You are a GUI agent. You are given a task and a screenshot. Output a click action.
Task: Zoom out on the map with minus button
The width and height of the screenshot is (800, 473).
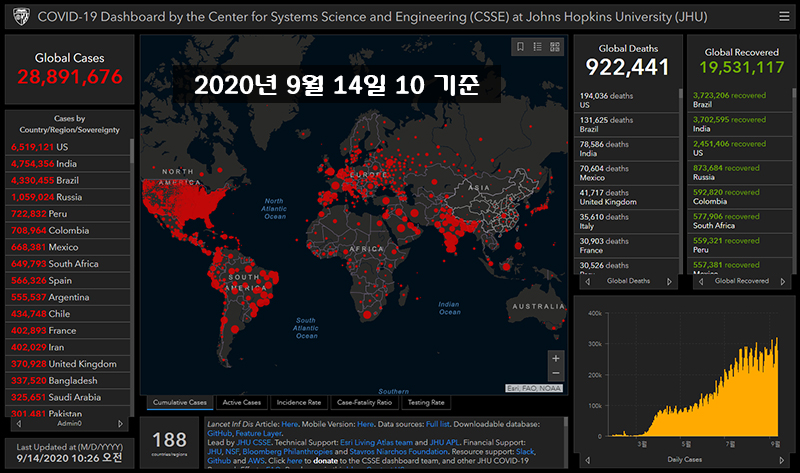pos(556,373)
